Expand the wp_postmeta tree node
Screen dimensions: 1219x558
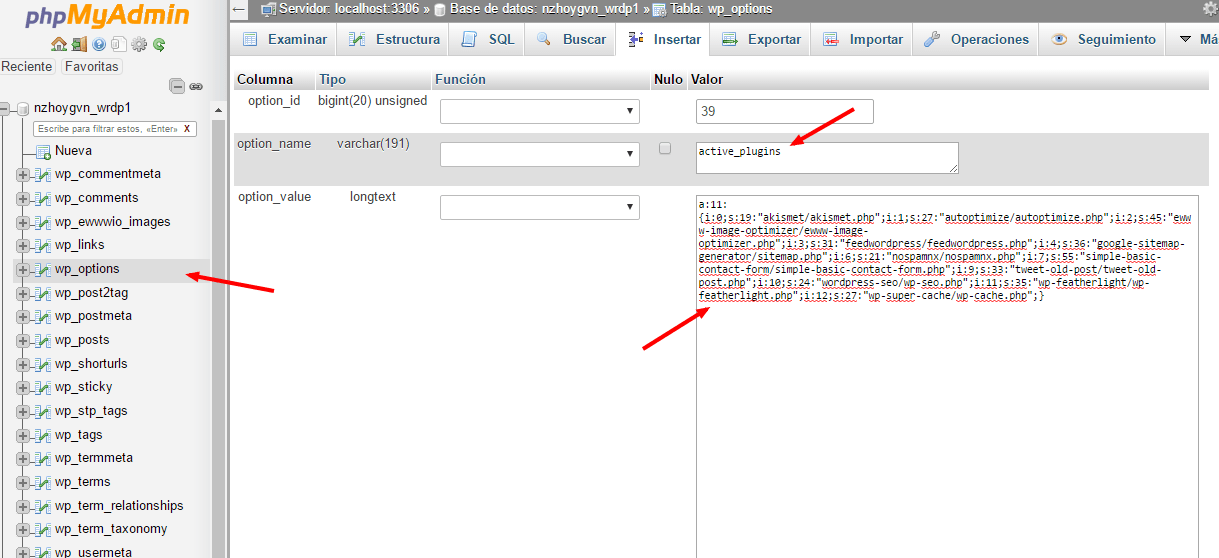23,316
